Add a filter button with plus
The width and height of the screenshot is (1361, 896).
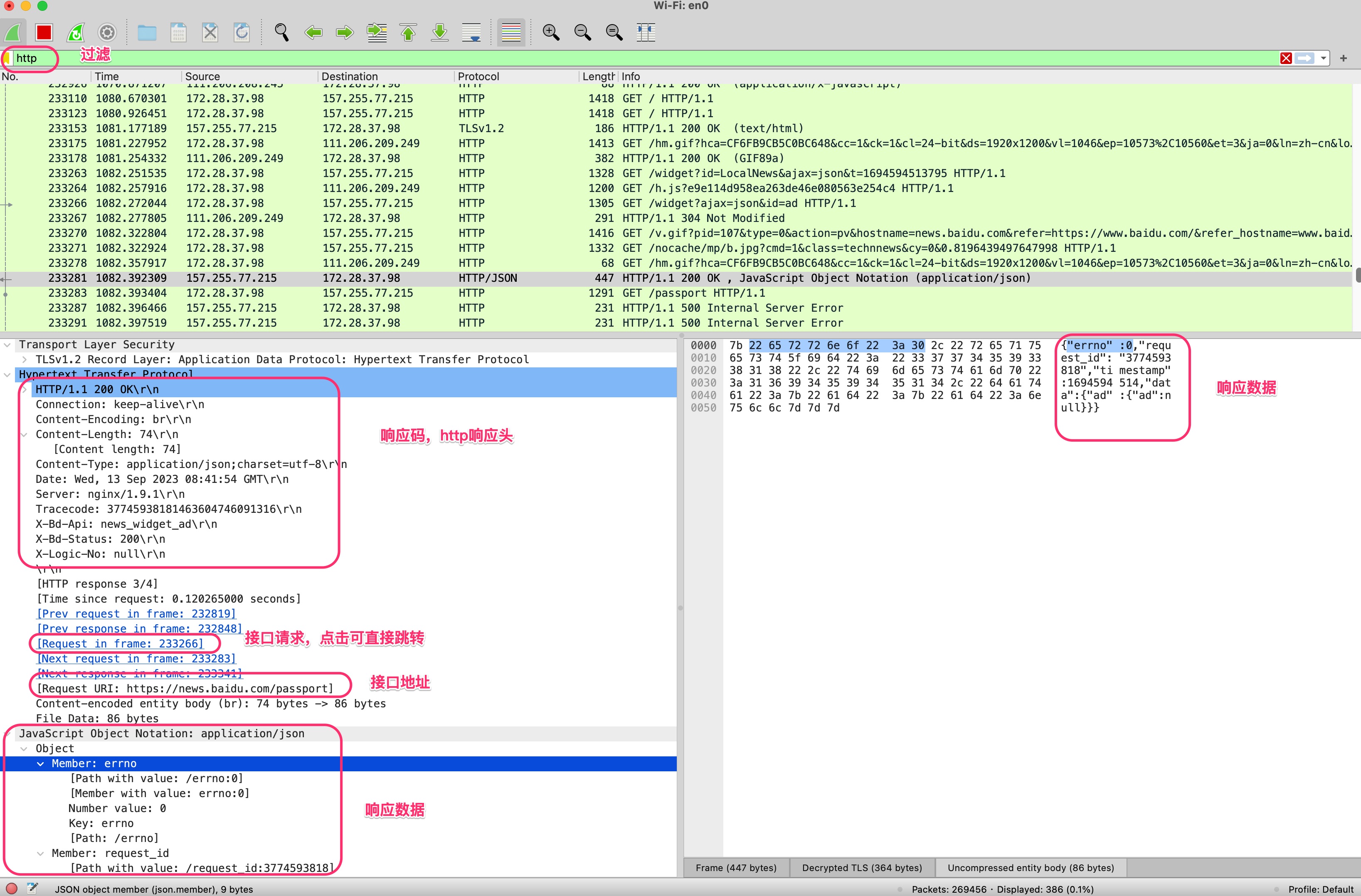pos(1343,58)
